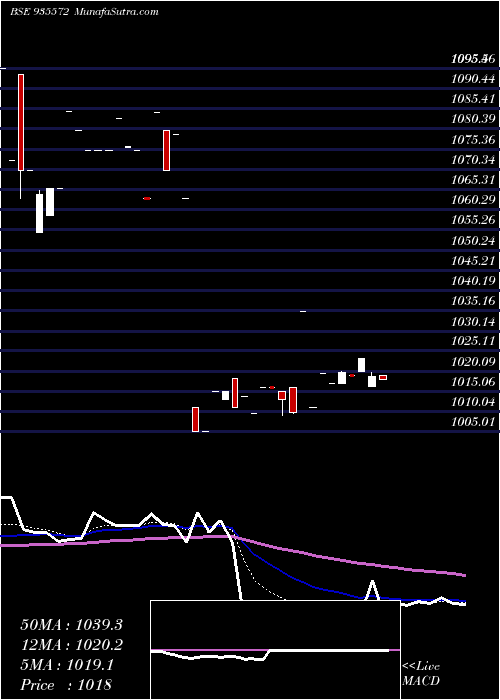Click the 1050.24 price axis label
The width and height of the screenshot is (500, 700).
473,241
